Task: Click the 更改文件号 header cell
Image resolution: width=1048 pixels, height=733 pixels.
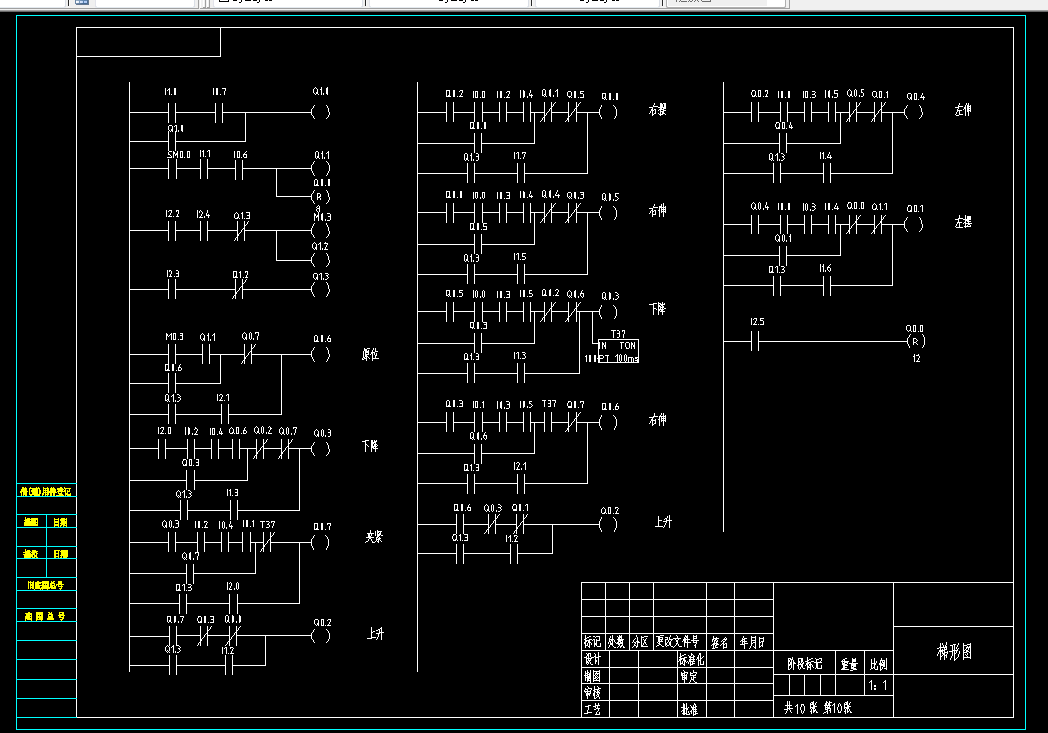Action: point(678,641)
